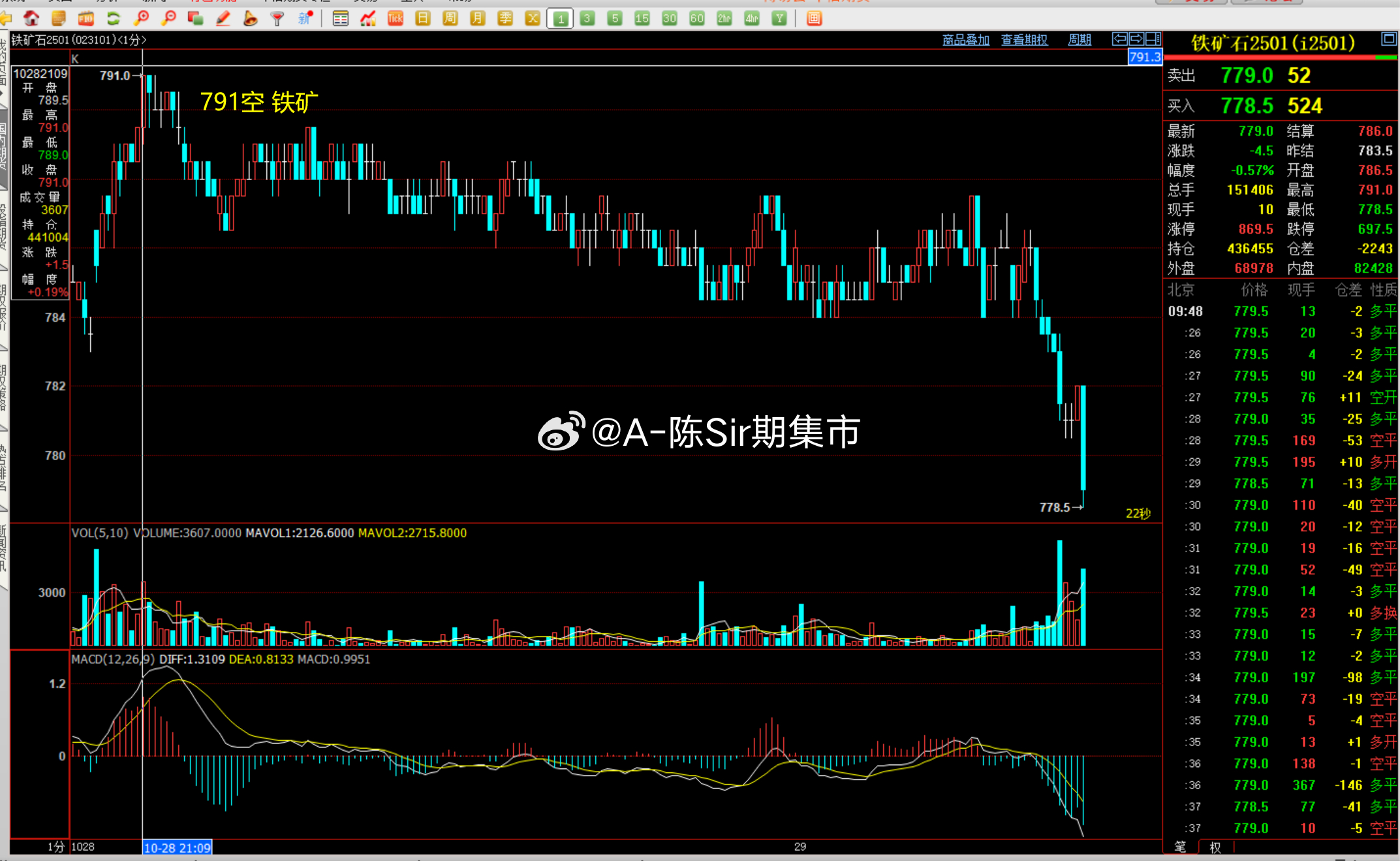The height and width of the screenshot is (861, 1400).
Task: Click the right arrow chart navigation icon
Action: click(1136, 39)
